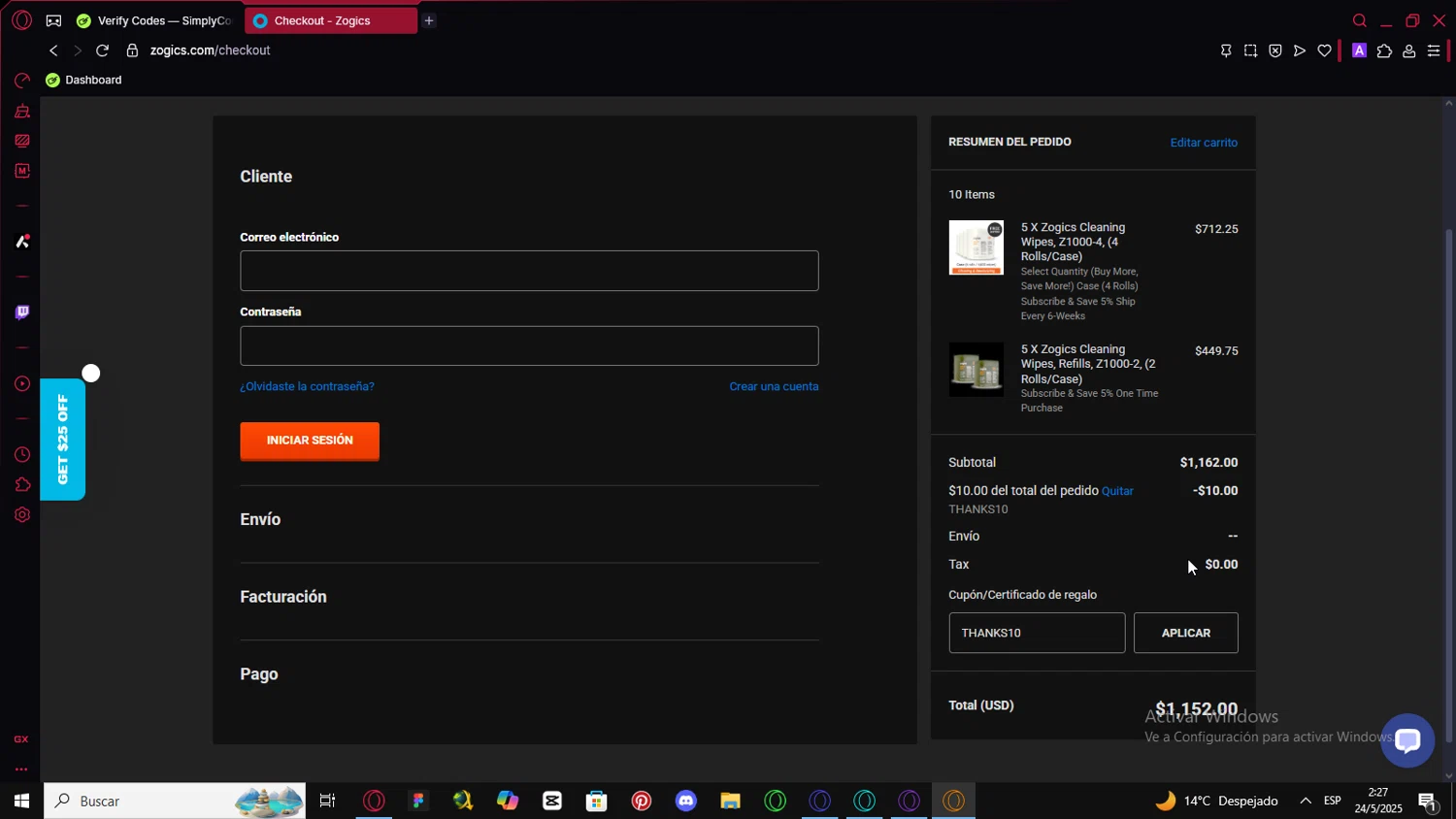Image resolution: width=1456 pixels, height=819 pixels.
Task: Close the GET $25 OFF popup dot
Action: [91, 374]
